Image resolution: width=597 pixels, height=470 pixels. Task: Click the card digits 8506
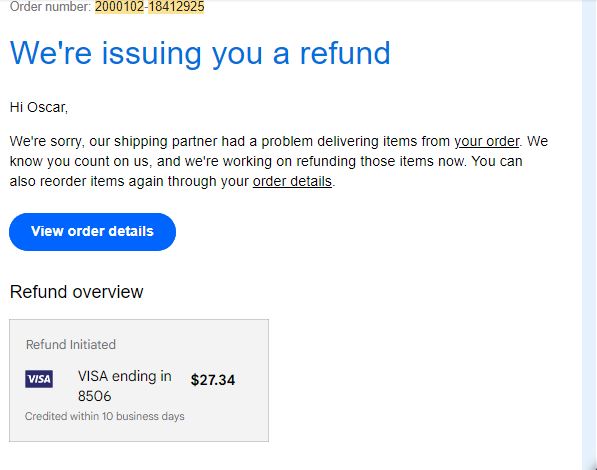click(94, 396)
